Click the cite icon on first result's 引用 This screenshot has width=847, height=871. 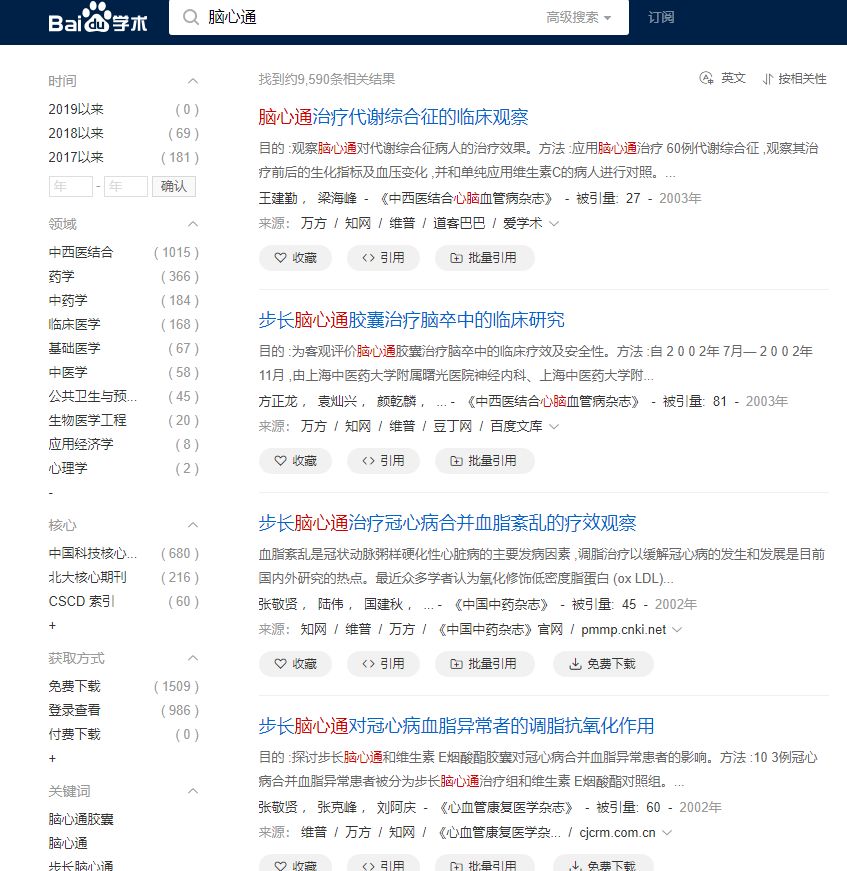(368, 258)
